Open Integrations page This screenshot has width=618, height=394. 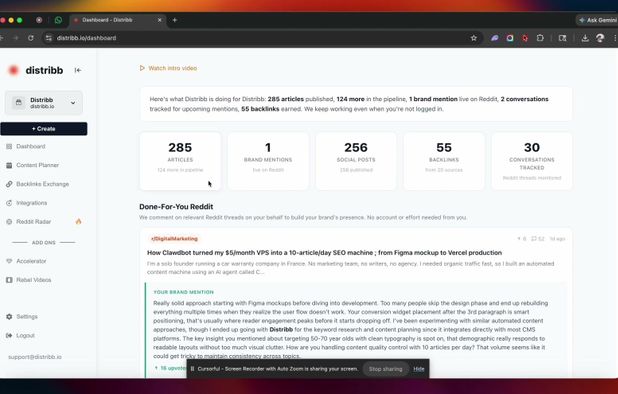32,203
